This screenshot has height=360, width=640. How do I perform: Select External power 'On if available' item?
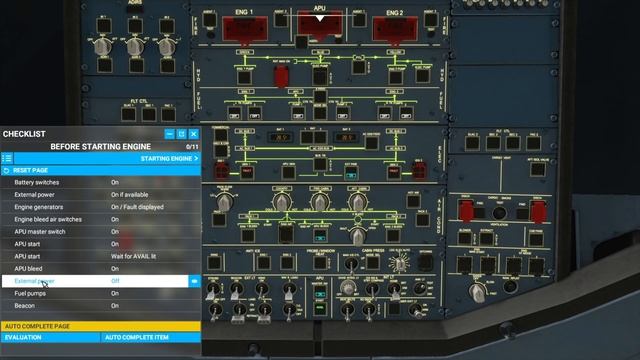(101, 195)
